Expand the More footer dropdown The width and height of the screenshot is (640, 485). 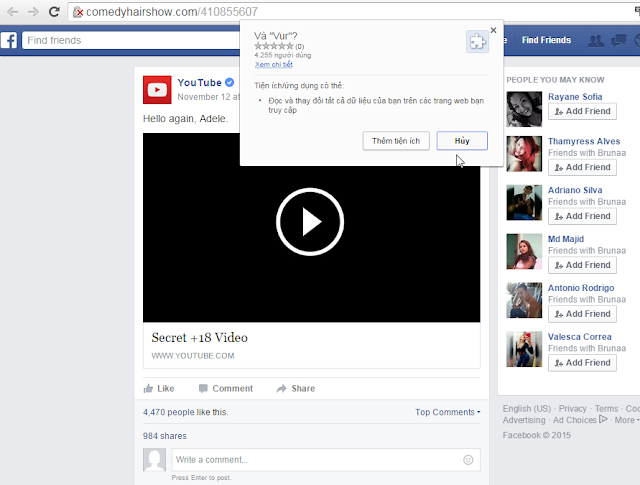(627, 420)
